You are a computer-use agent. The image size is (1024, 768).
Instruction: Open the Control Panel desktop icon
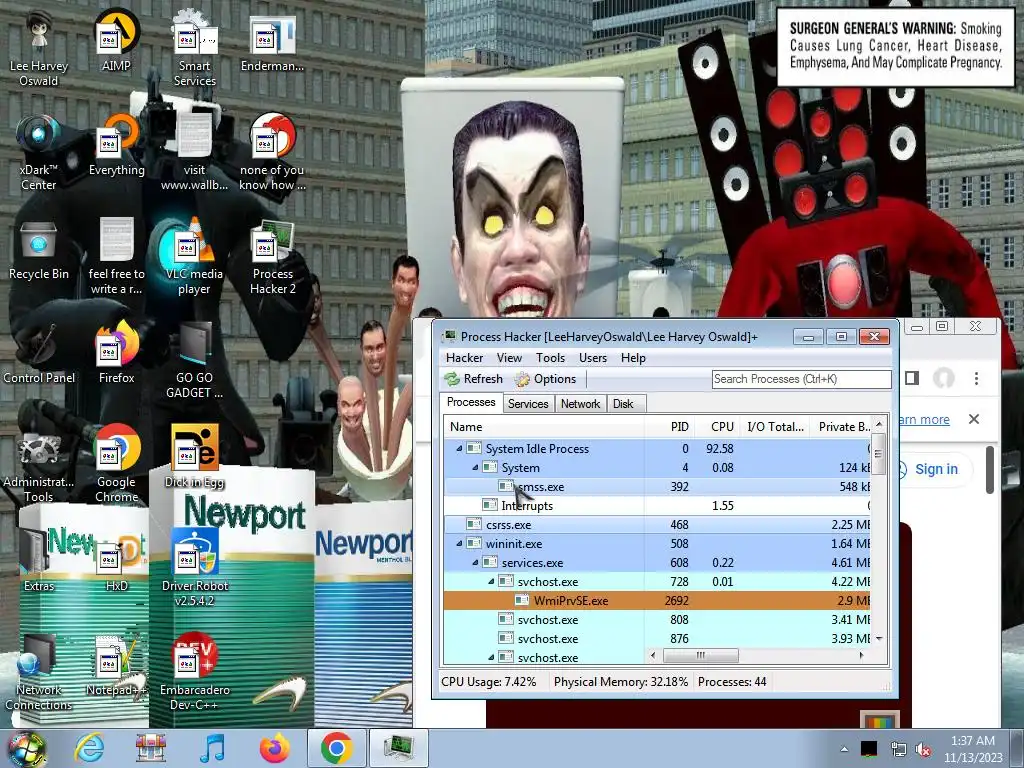tap(39, 353)
